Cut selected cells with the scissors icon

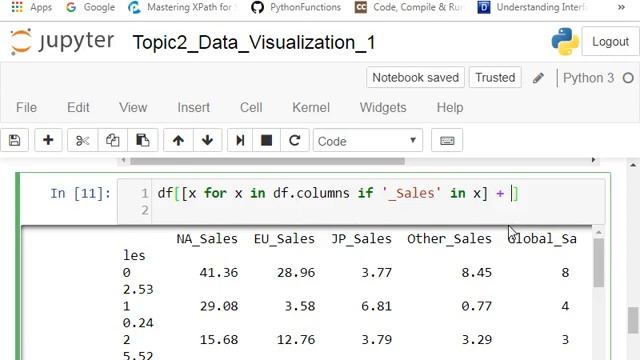(82, 140)
